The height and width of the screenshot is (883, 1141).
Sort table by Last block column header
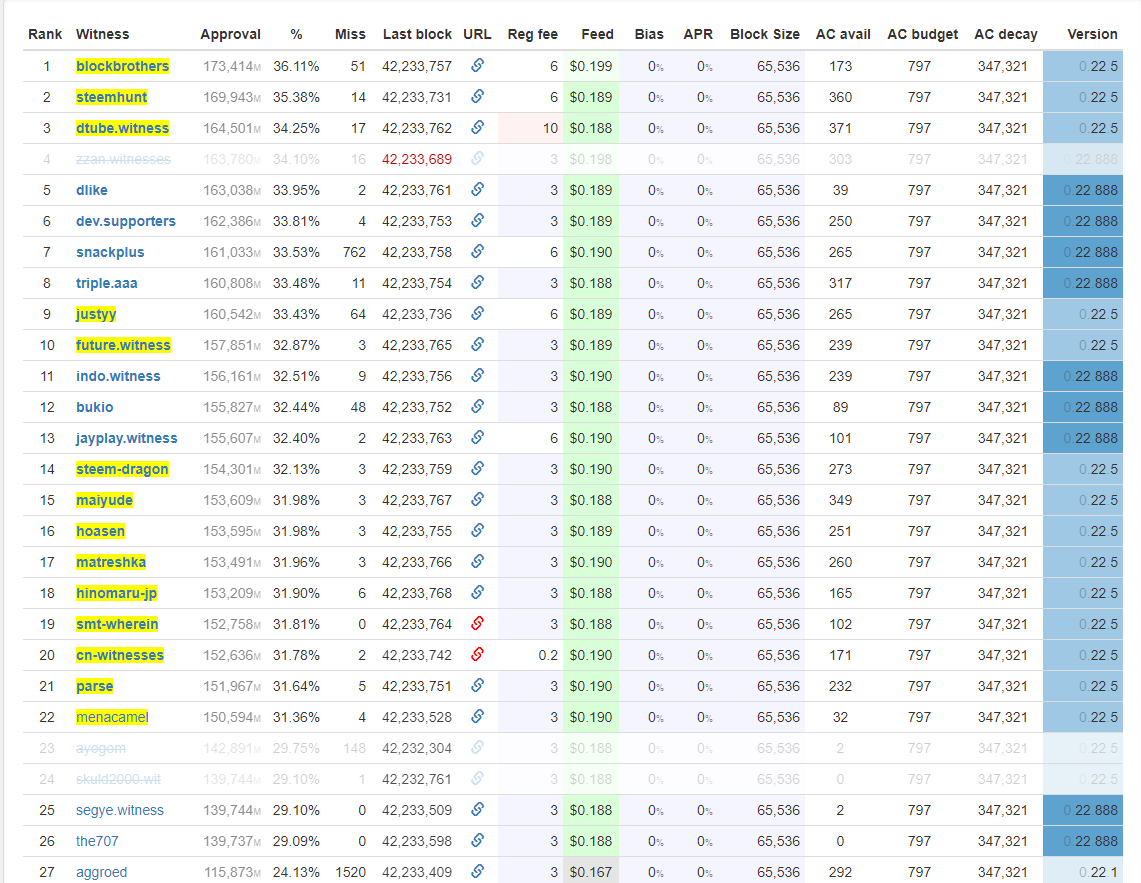(417, 34)
